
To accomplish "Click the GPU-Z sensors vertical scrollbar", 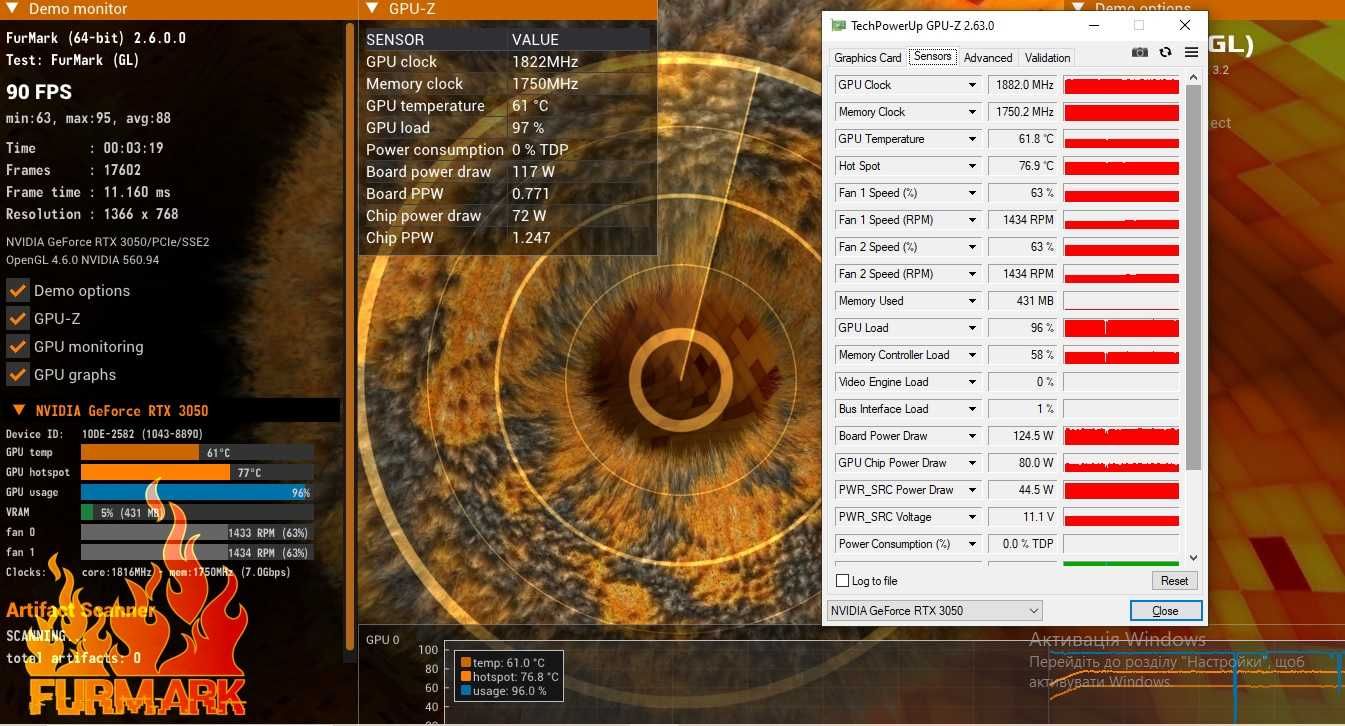I will 1193,278.
